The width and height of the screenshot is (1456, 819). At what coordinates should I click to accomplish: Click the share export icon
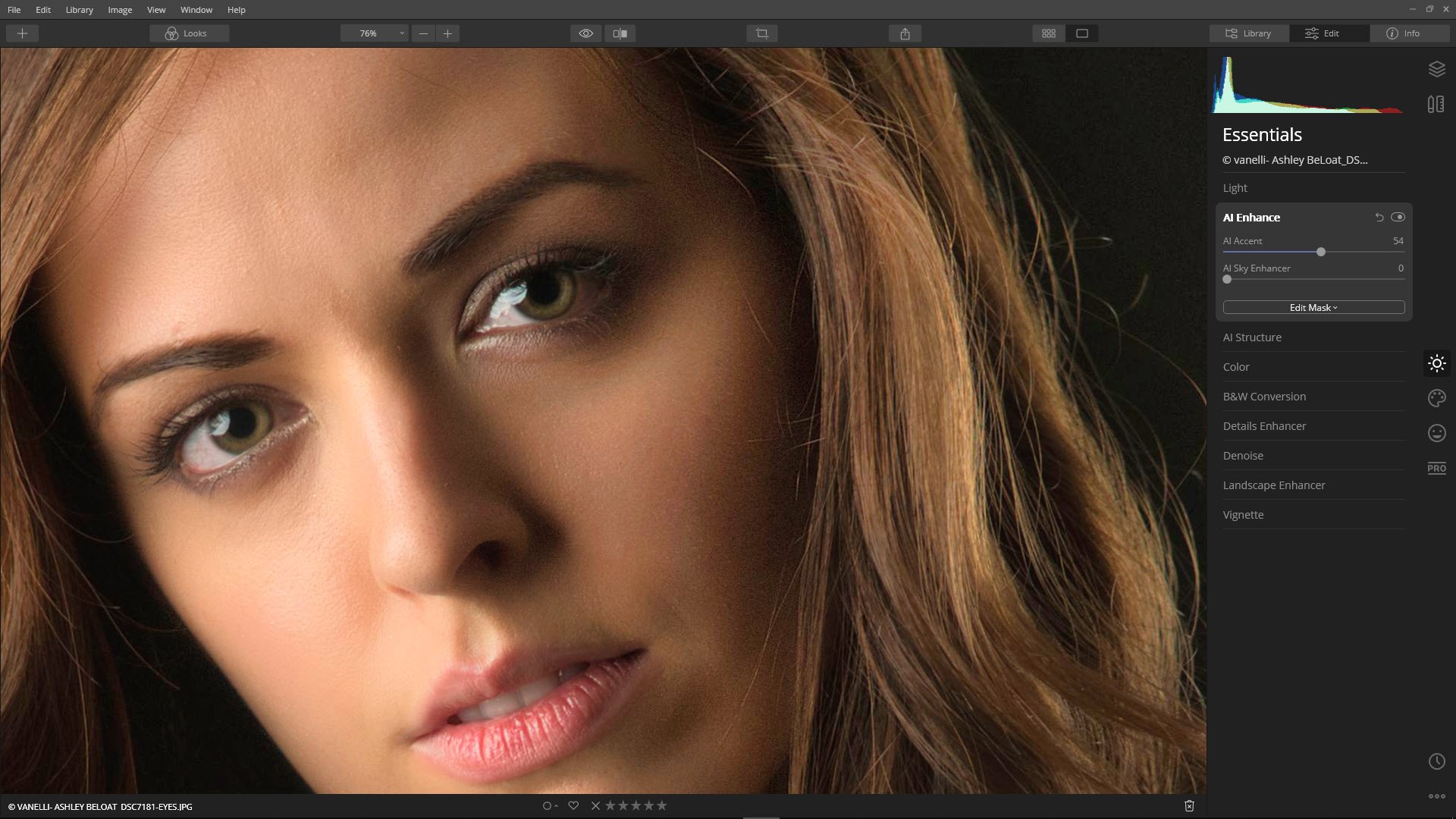pyautogui.click(x=905, y=33)
